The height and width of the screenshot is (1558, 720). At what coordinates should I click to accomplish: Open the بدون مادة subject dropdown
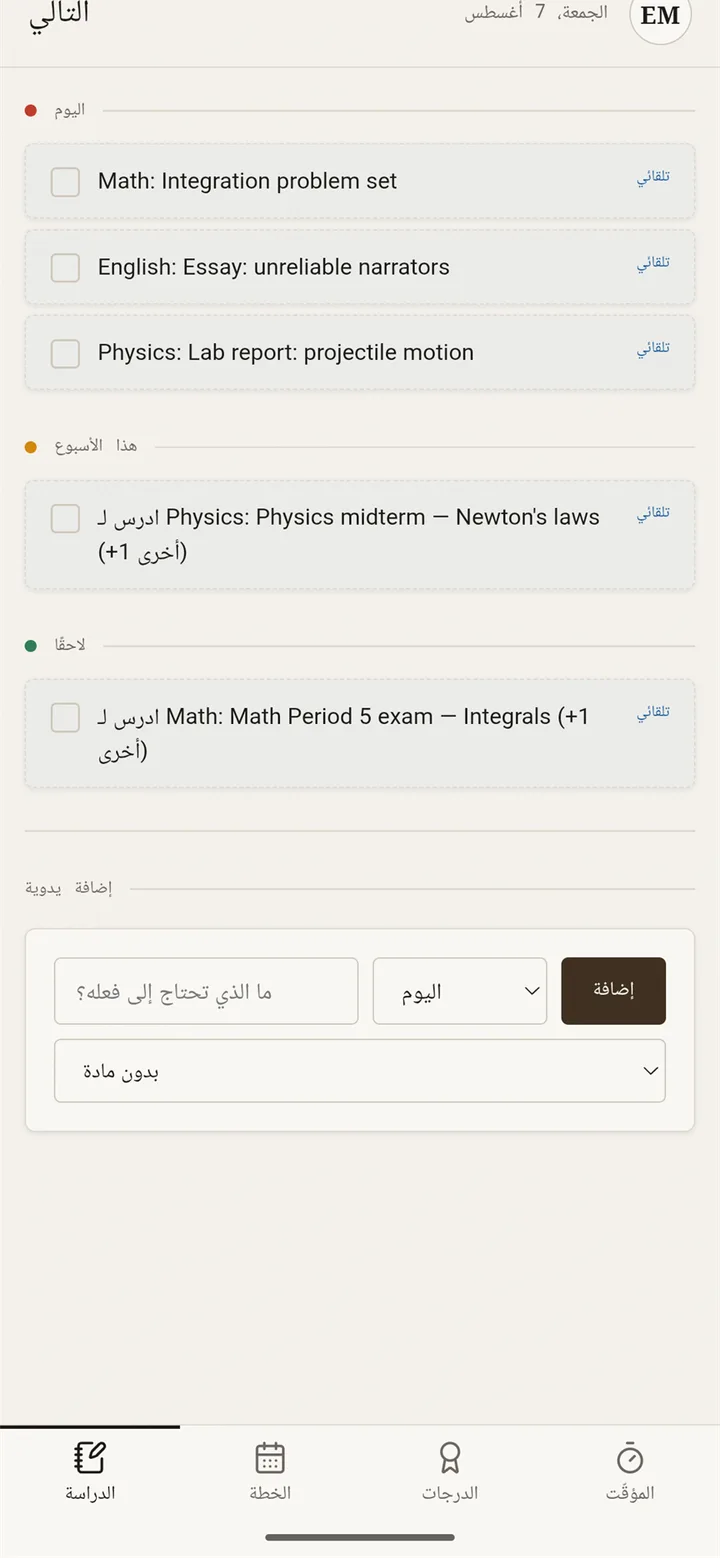[360, 1071]
